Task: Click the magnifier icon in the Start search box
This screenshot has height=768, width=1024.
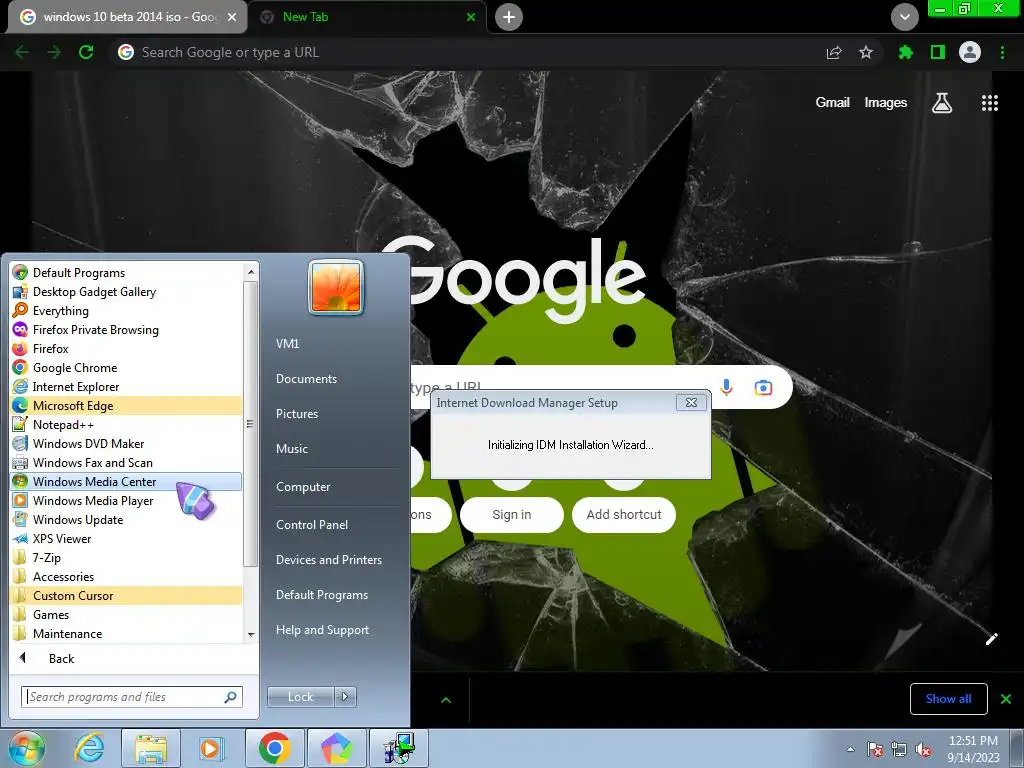Action: (x=231, y=697)
